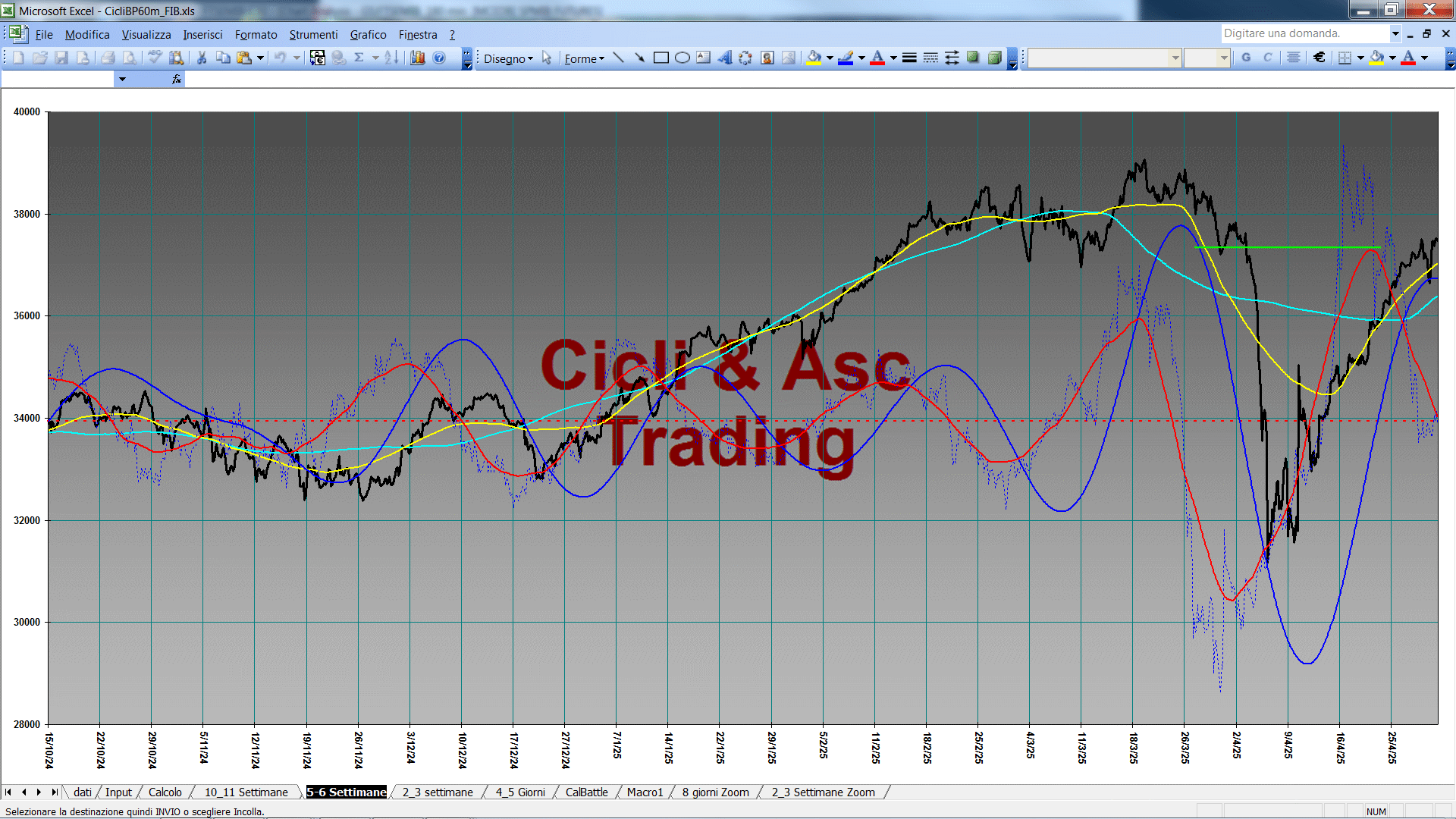Click the Cut scissors icon
Image resolution: width=1456 pixels, height=819 pixels.
(202, 58)
